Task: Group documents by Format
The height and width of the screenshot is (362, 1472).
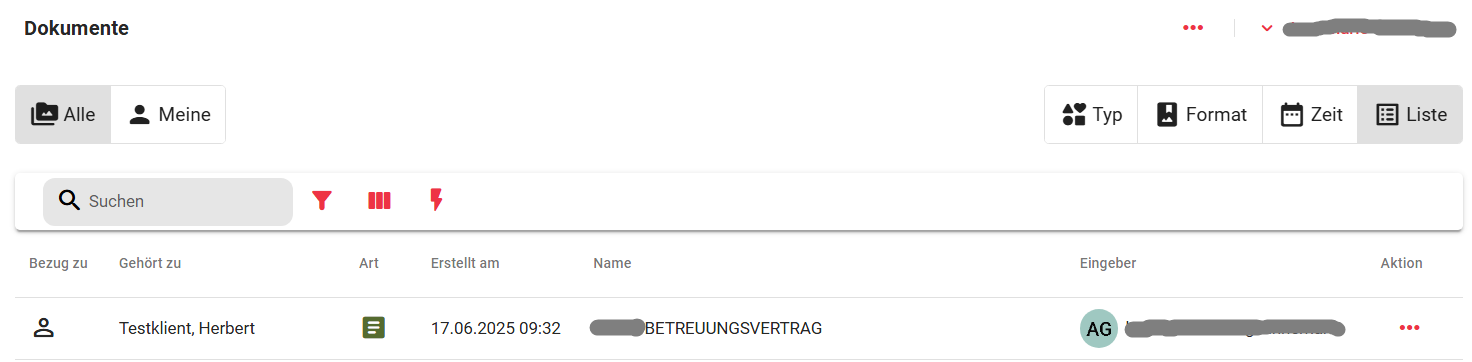Action: [1200, 114]
